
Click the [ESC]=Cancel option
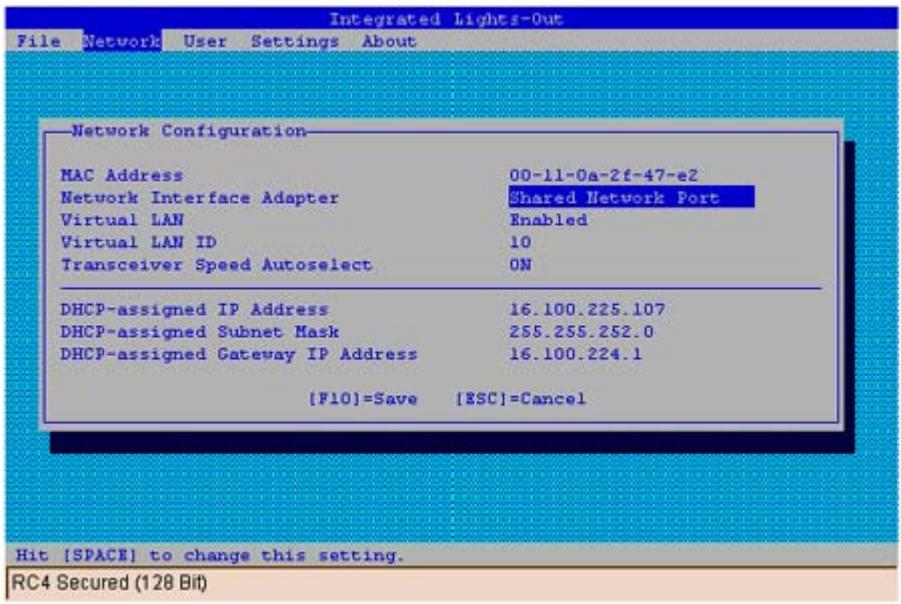(521, 398)
